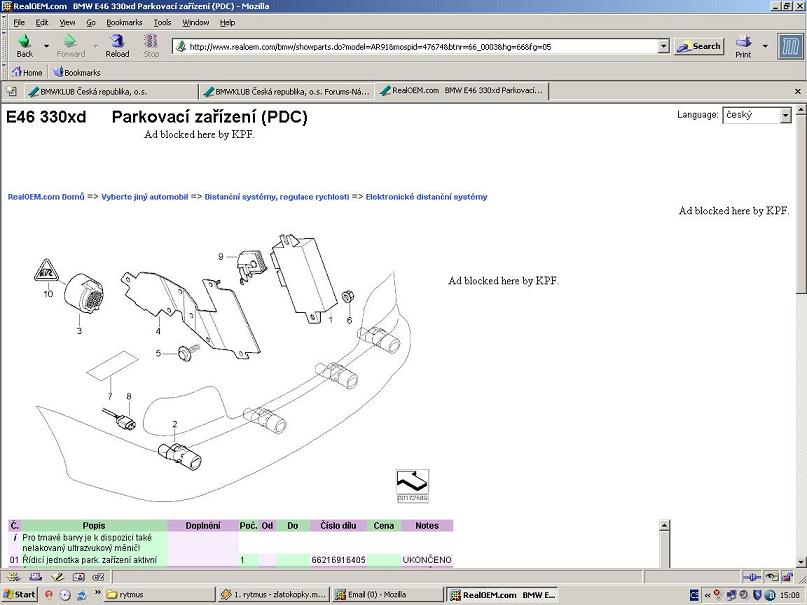Click the Mozilla throbber logo

tap(790, 46)
